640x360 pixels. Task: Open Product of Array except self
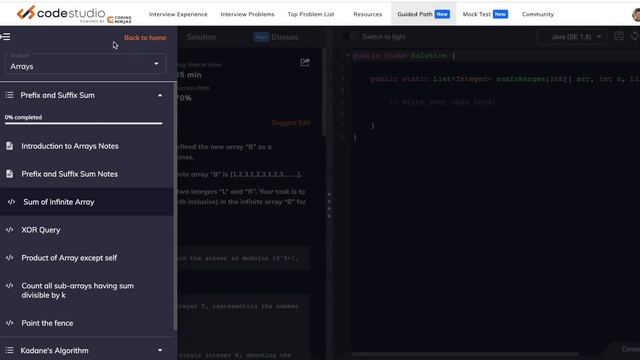69,258
